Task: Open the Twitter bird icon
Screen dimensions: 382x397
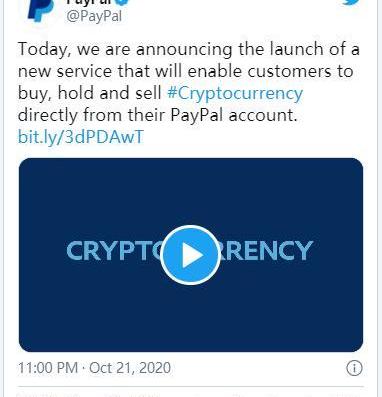Action: [x=354, y=3]
